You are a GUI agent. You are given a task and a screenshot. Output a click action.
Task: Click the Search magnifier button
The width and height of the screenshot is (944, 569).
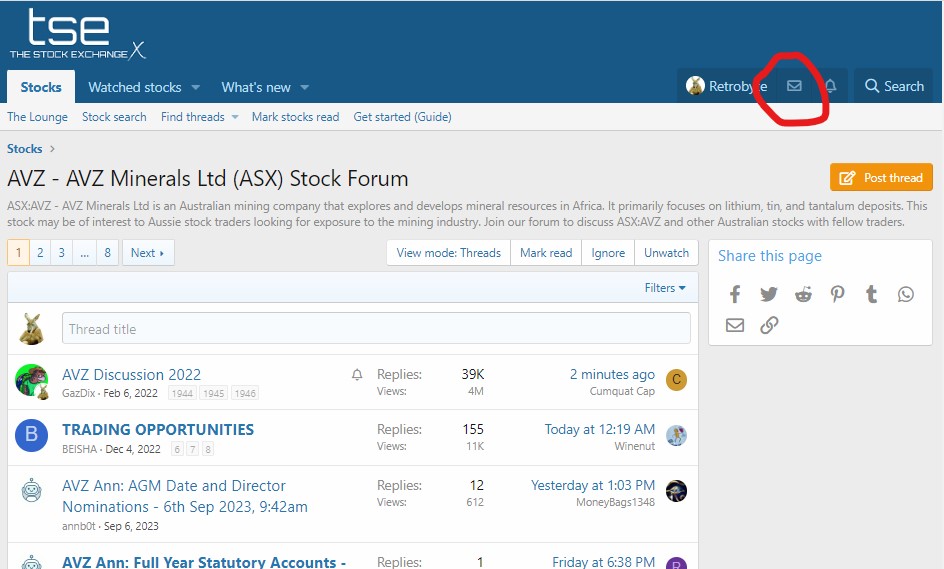tap(894, 86)
